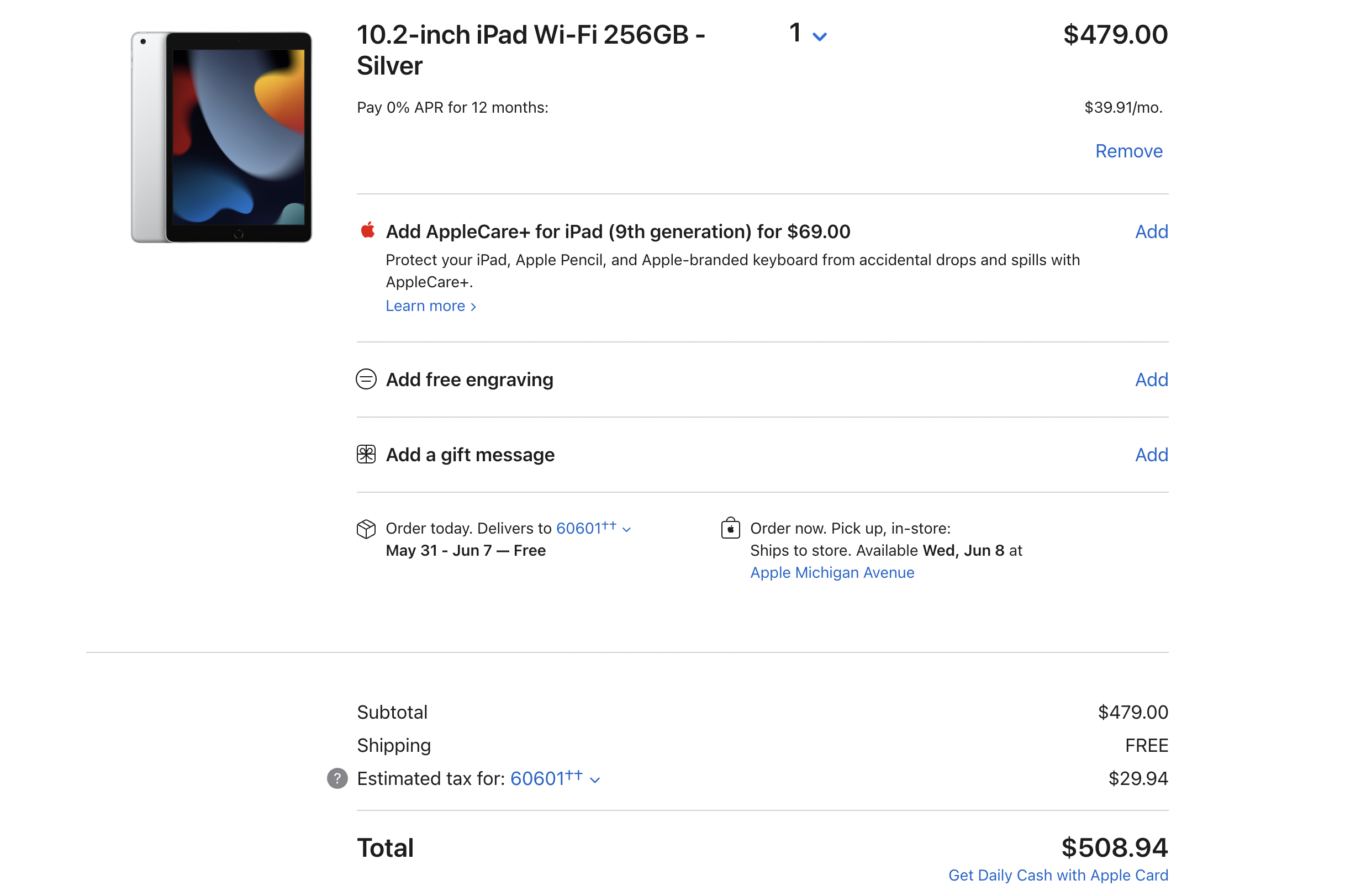This screenshot has width=1361, height=896.
Task: Click the shipping box delivery icon
Action: pyautogui.click(x=366, y=529)
